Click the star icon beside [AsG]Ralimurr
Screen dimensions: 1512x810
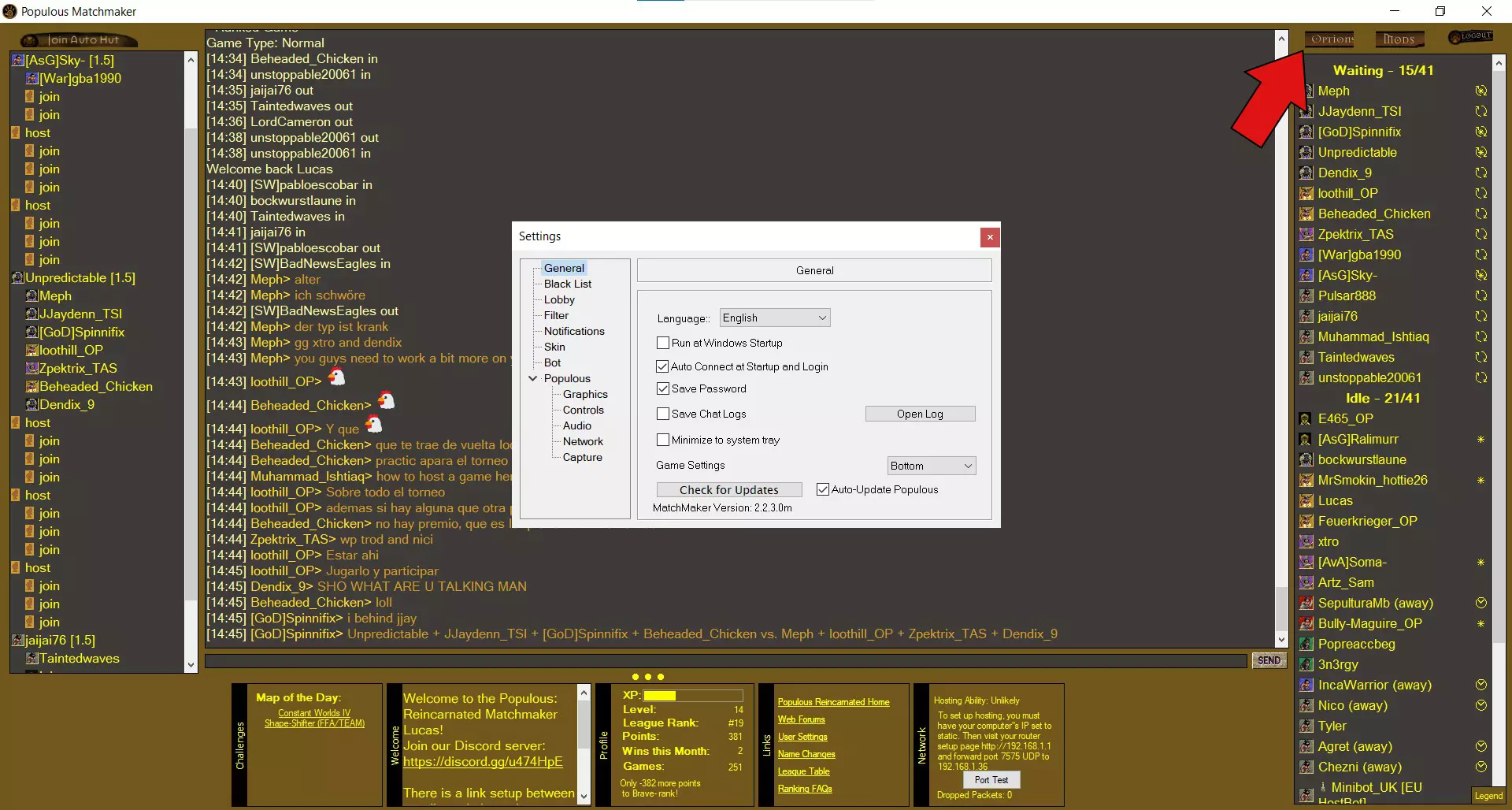point(1480,439)
